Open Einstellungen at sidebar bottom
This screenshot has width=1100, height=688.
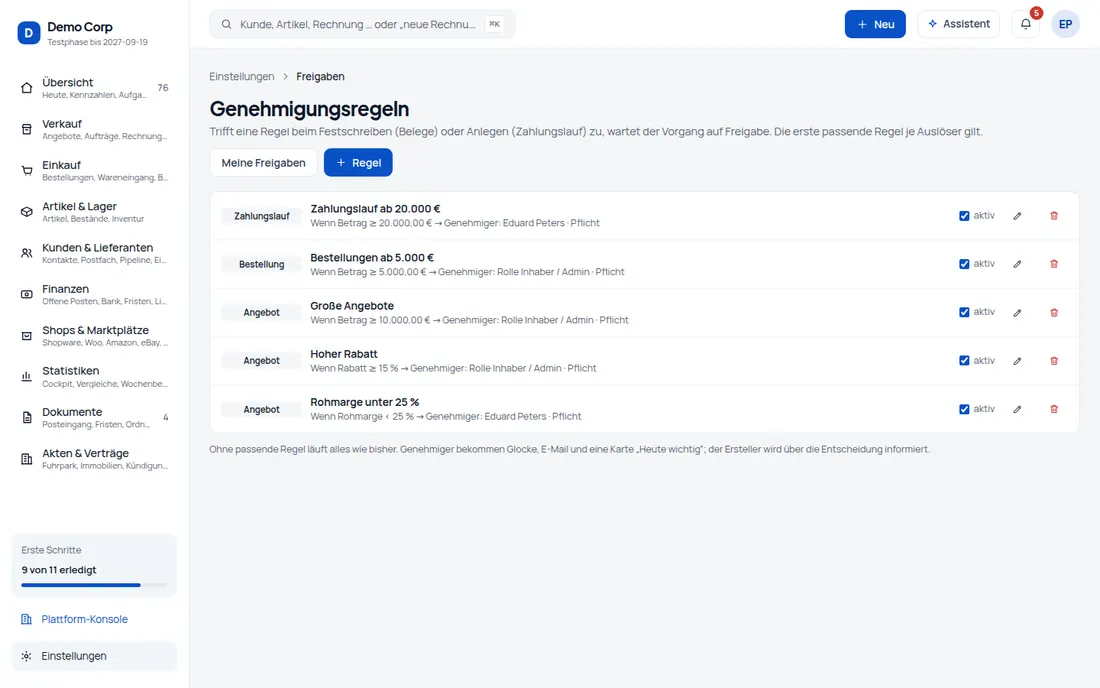point(94,656)
